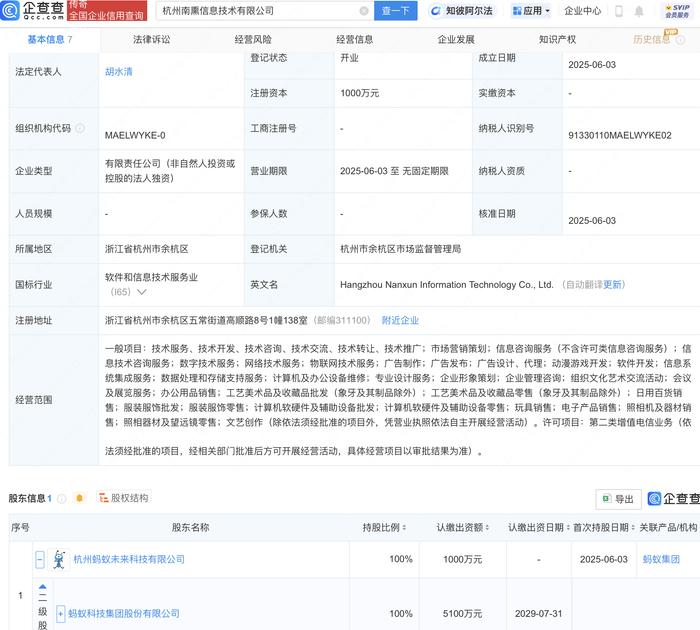This screenshot has height=630, width=700.
Task: Select the 认缴出资额 cell 5100万元
Action: (462, 614)
